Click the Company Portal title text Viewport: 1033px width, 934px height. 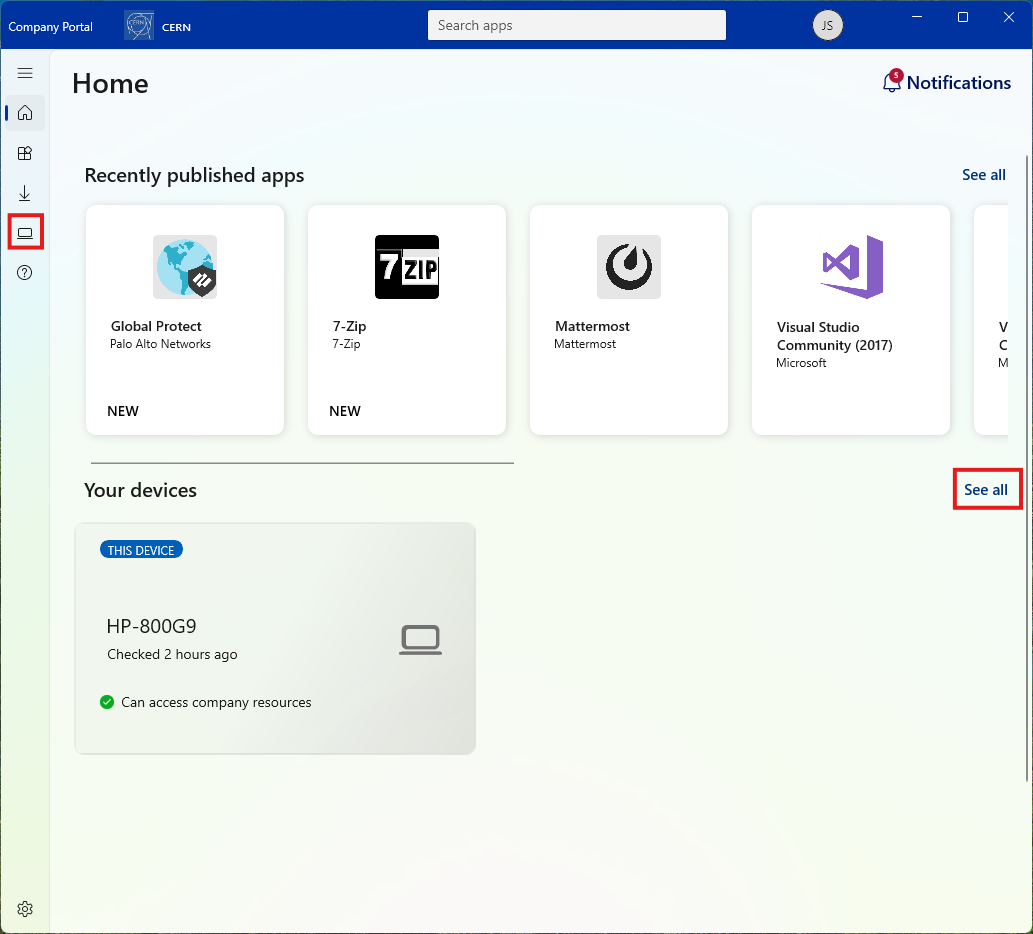(50, 27)
